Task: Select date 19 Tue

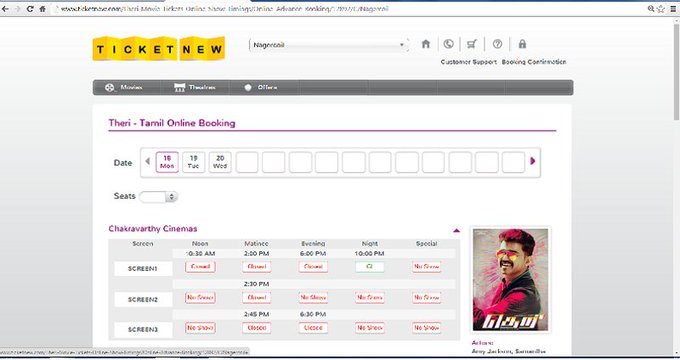Action: pos(193,162)
